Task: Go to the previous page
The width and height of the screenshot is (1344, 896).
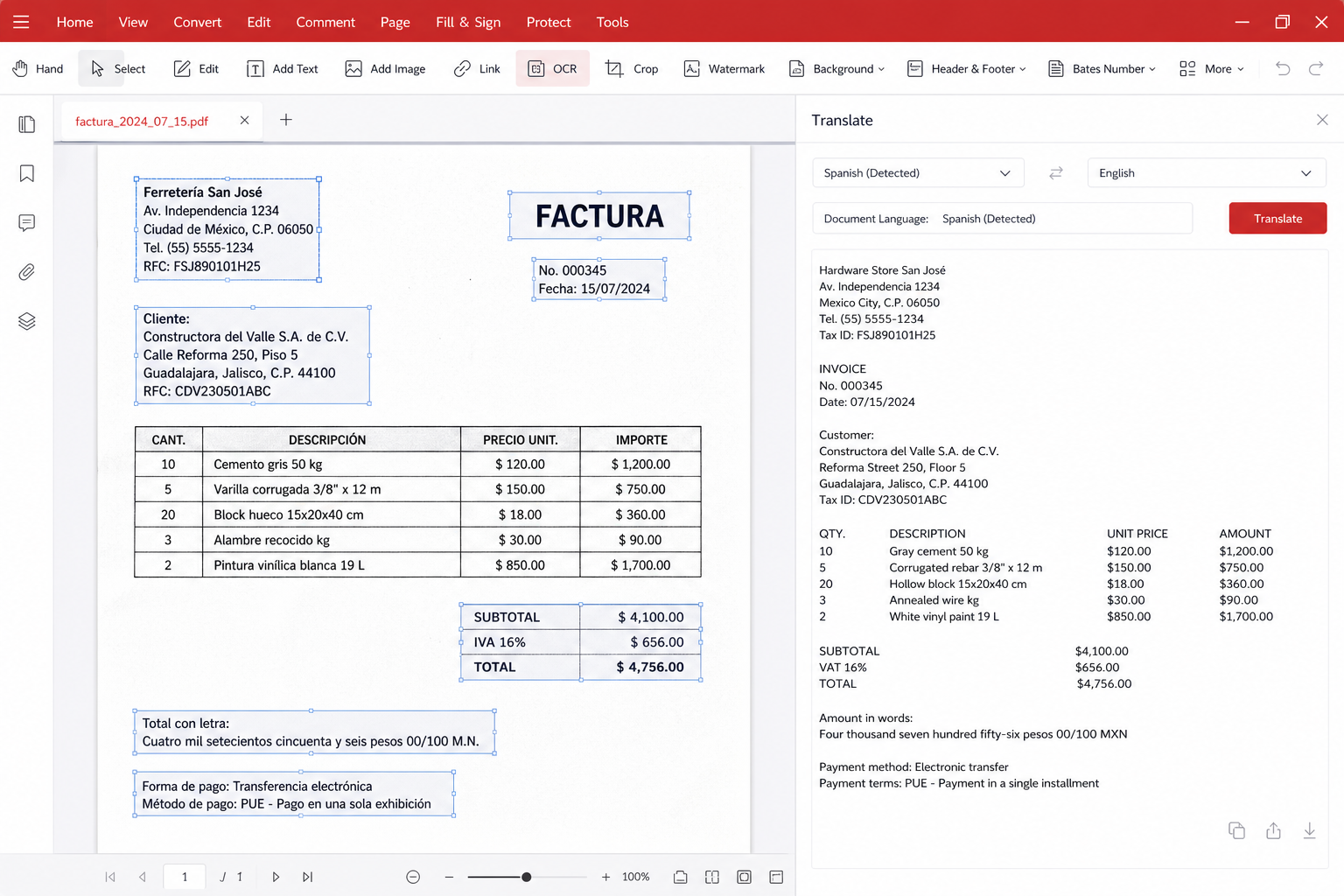Action: point(143,877)
